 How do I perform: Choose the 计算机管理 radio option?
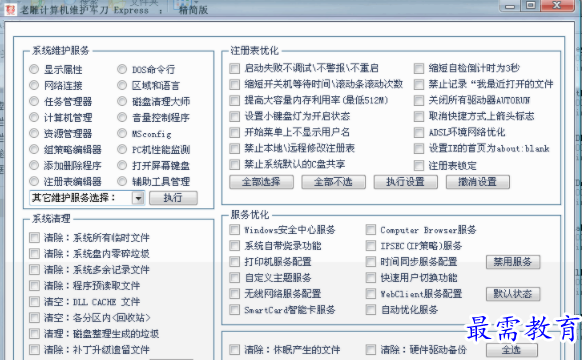coord(34,117)
